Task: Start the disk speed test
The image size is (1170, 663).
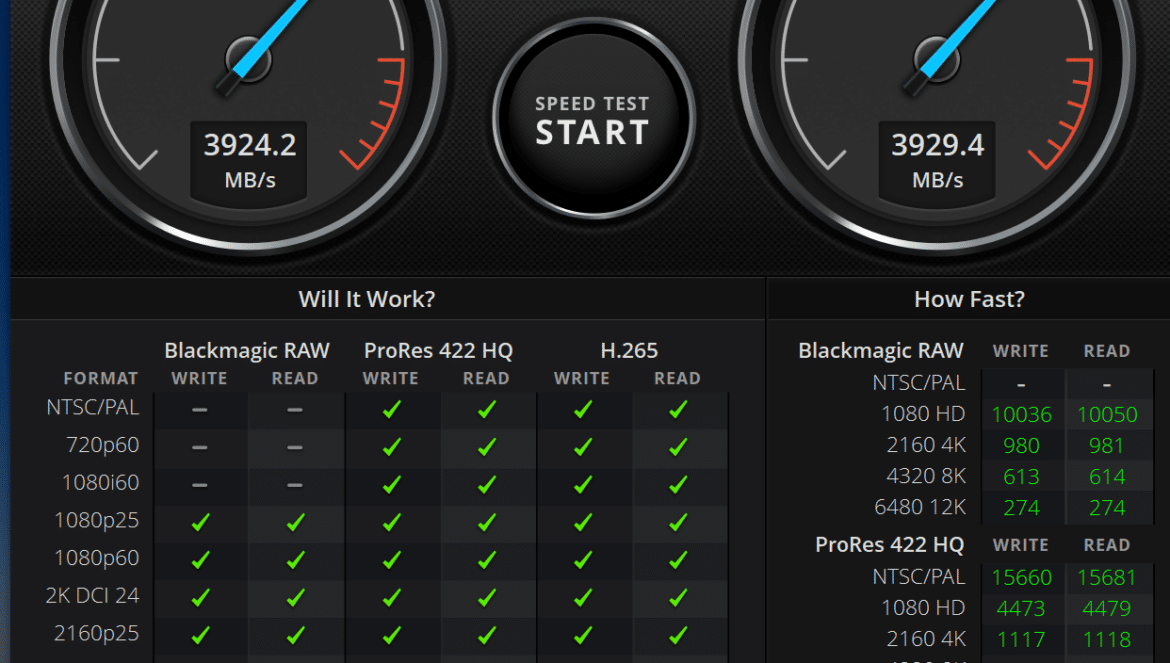Action: click(593, 119)
